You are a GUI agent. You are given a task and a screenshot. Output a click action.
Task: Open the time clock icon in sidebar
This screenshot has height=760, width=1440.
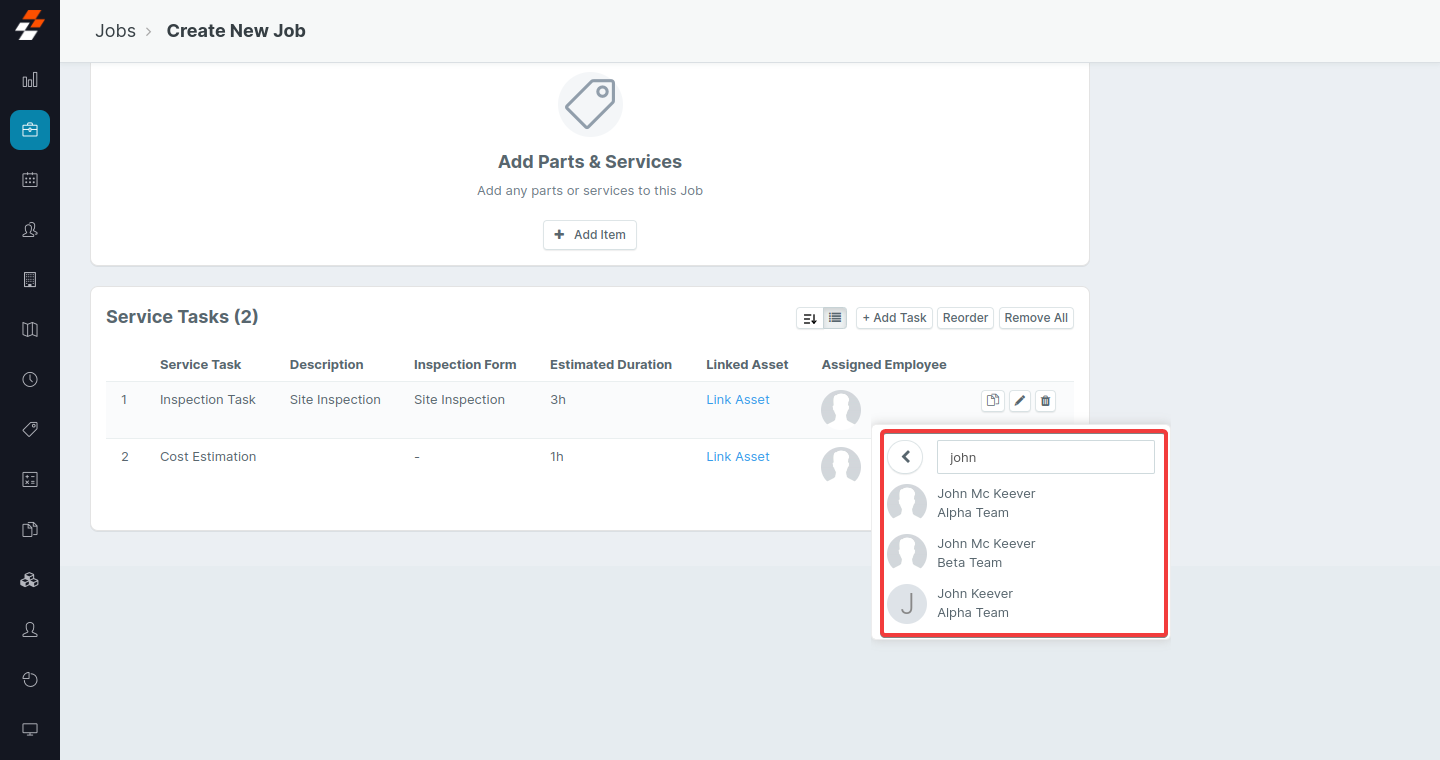click(x=29, y=379)
